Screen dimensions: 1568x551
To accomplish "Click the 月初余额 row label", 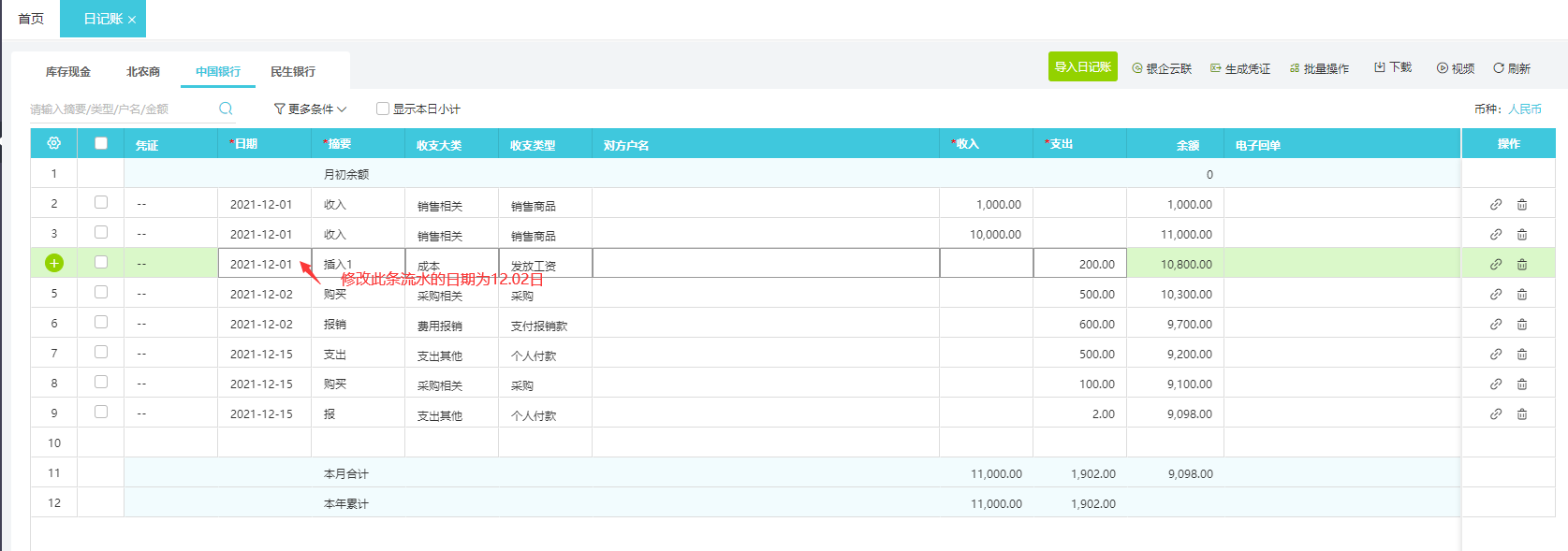I will pos(346,174).
